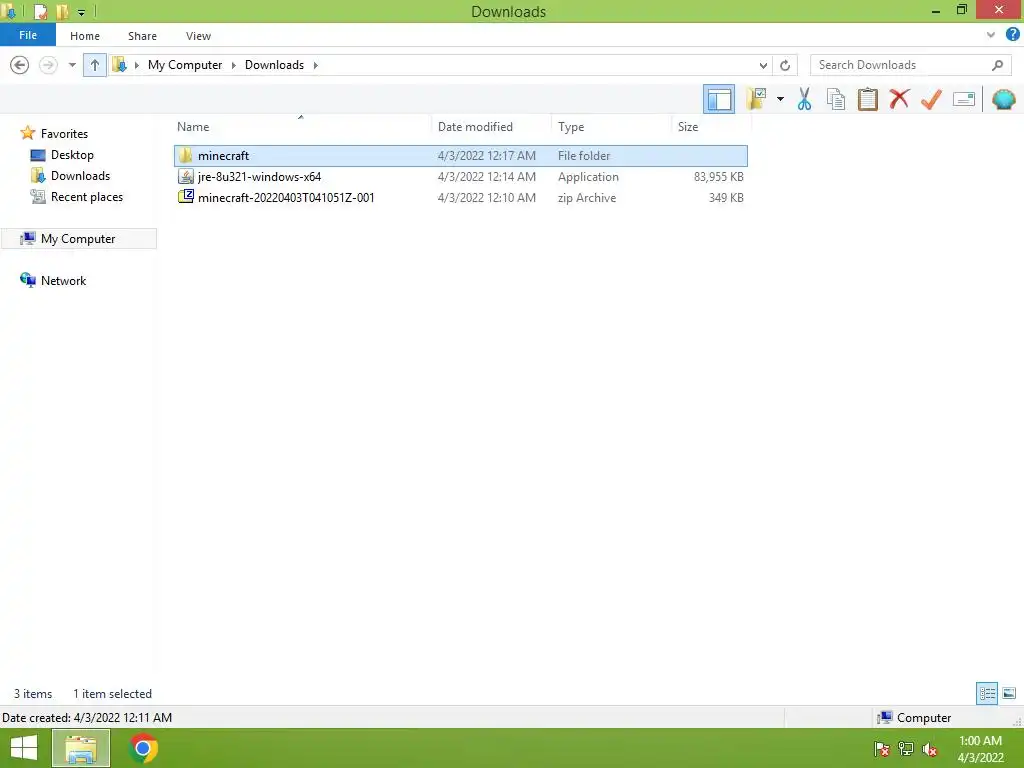1024x768 pixels.
Task: Click Downloads in the address bar
Action: pos(274,65)
